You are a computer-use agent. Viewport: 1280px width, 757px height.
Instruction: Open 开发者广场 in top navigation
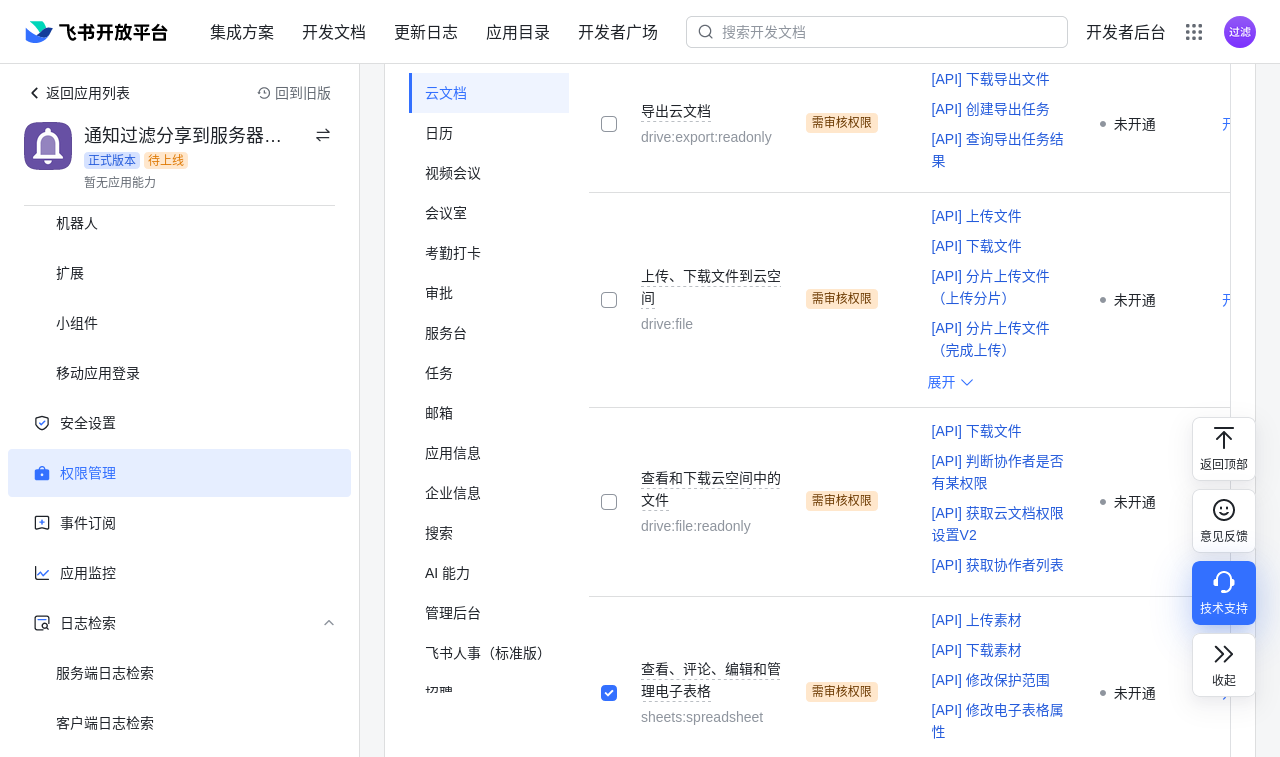click(618, 32)
